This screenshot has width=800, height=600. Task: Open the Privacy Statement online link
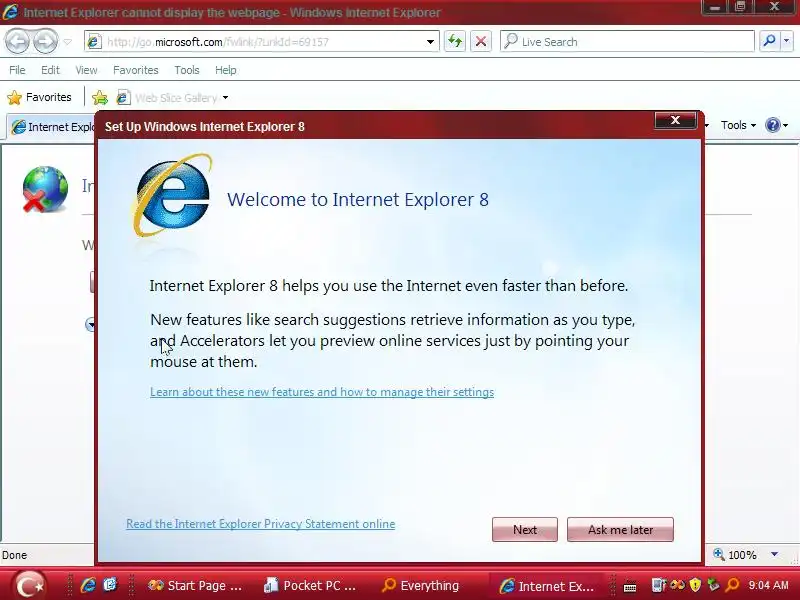click(x=261, y=524)
